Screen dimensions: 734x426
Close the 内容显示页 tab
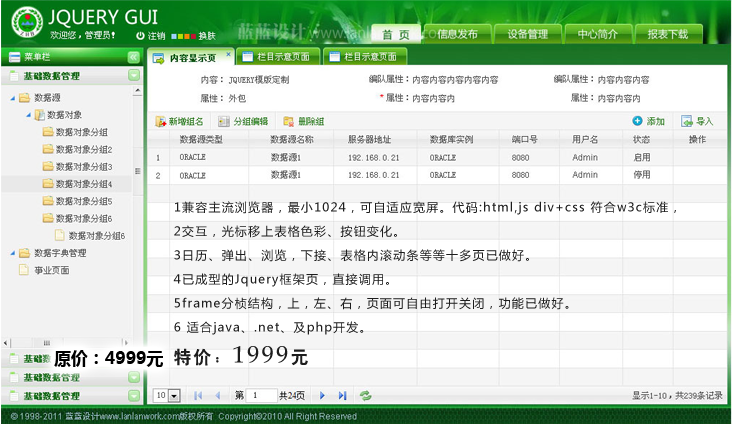point(228,54)
